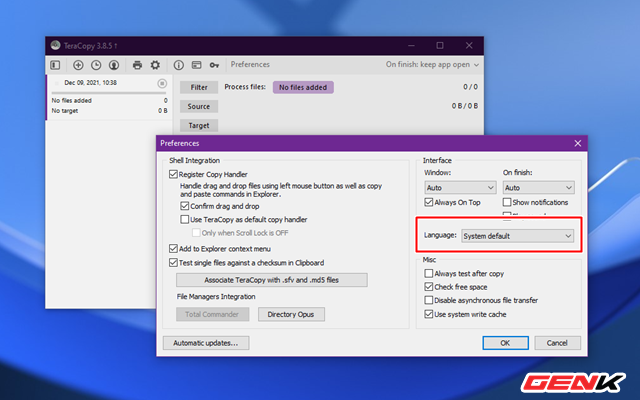Enable Always test after copy

tap(429, 273)
